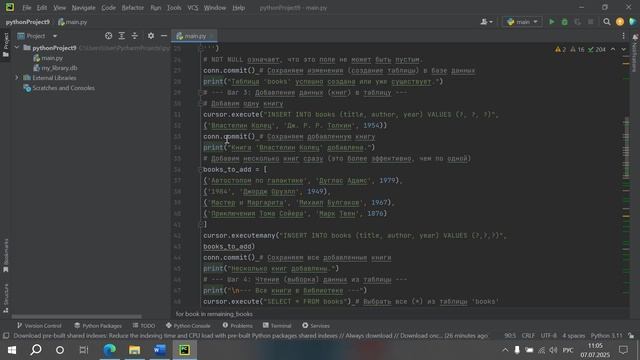This screenshot has height=360, width=640.
Task: Open Microsoft Edge from taskbar
Action: click(x=109, y=350)
